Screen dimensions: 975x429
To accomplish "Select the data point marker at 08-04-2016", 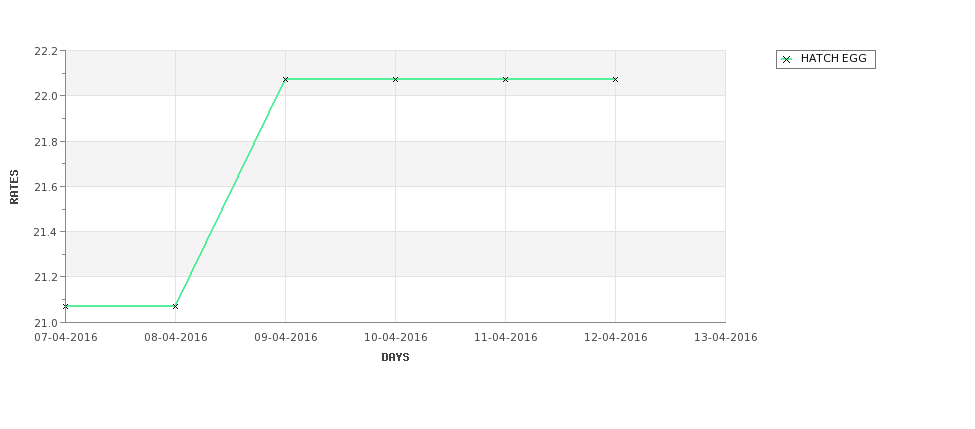I will click(x=175, y=306).
